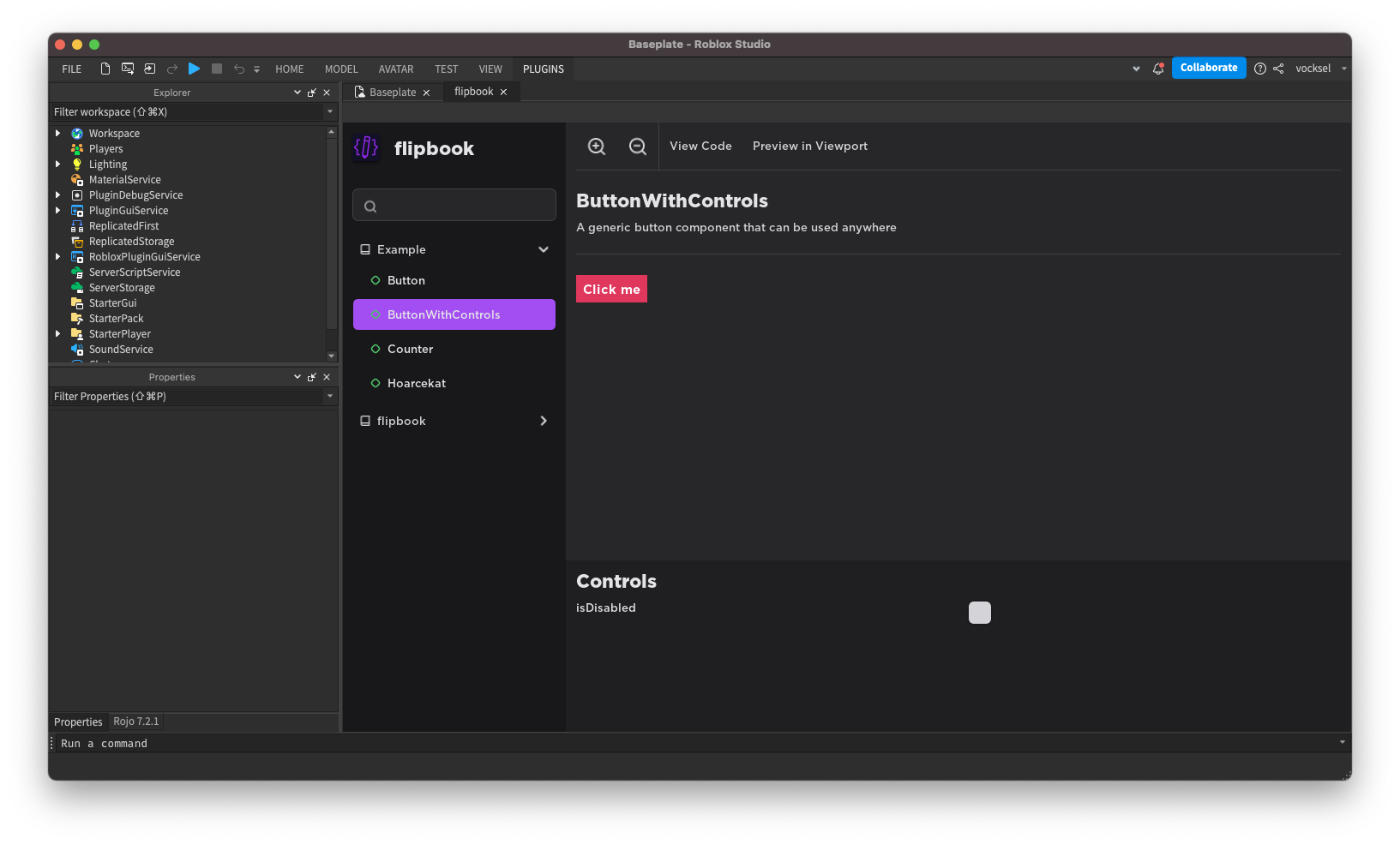The height and width of the screenshot is (844, 1400).
Task: Collapse the Example storybook
Action: tap(544, 249)
